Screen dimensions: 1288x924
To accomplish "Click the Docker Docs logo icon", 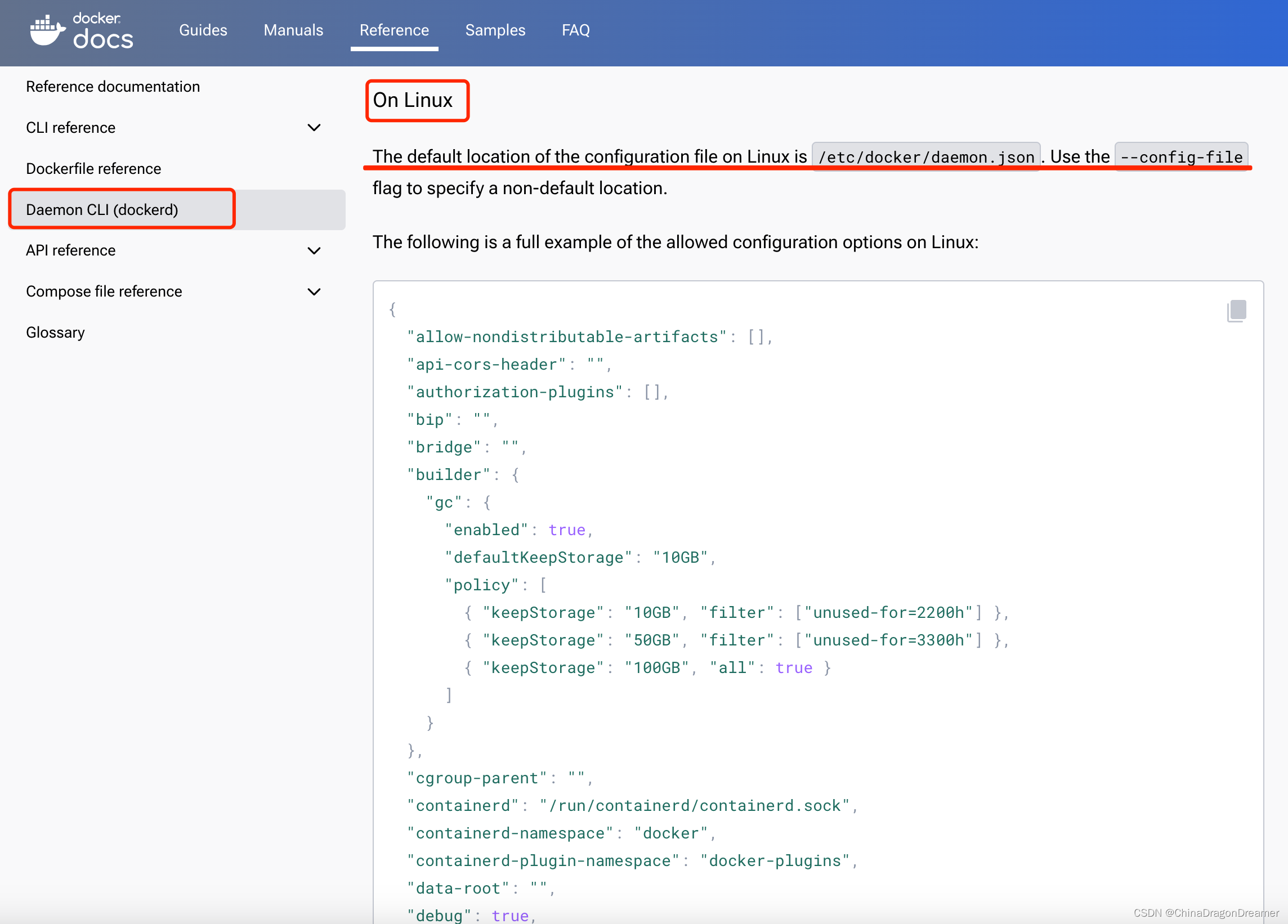I will (x=46, y=30).
